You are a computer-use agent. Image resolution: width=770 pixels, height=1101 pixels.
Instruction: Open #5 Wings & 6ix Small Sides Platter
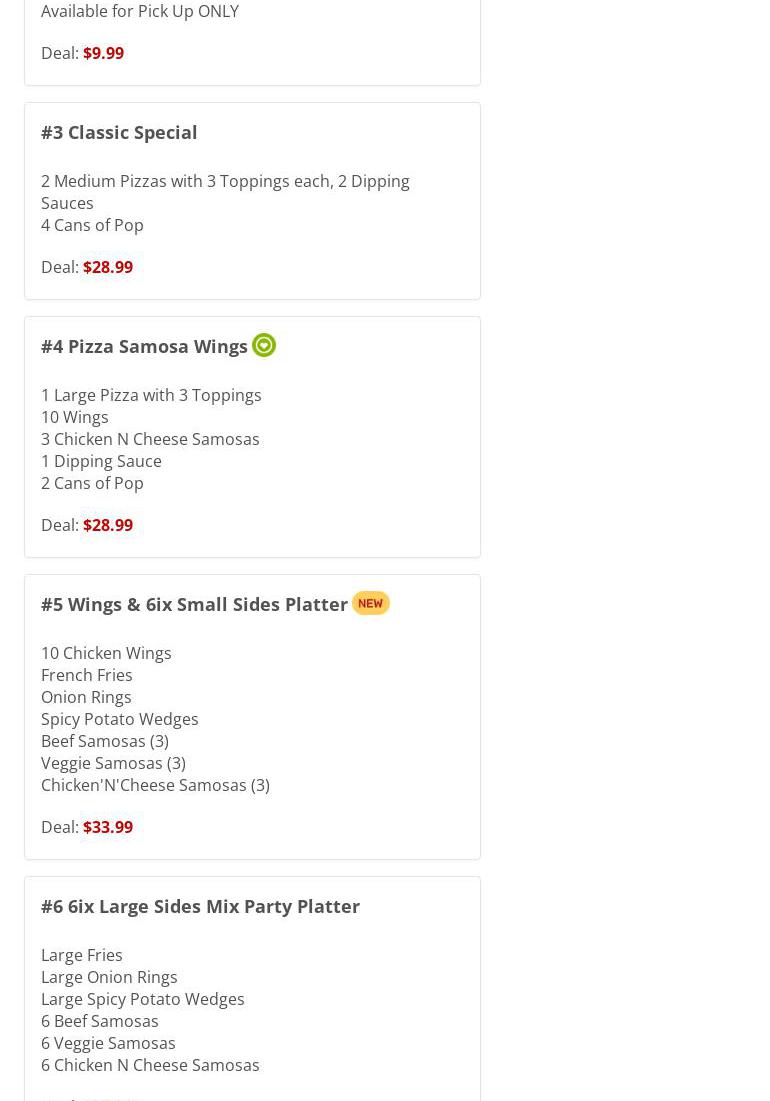pos(194,605)
